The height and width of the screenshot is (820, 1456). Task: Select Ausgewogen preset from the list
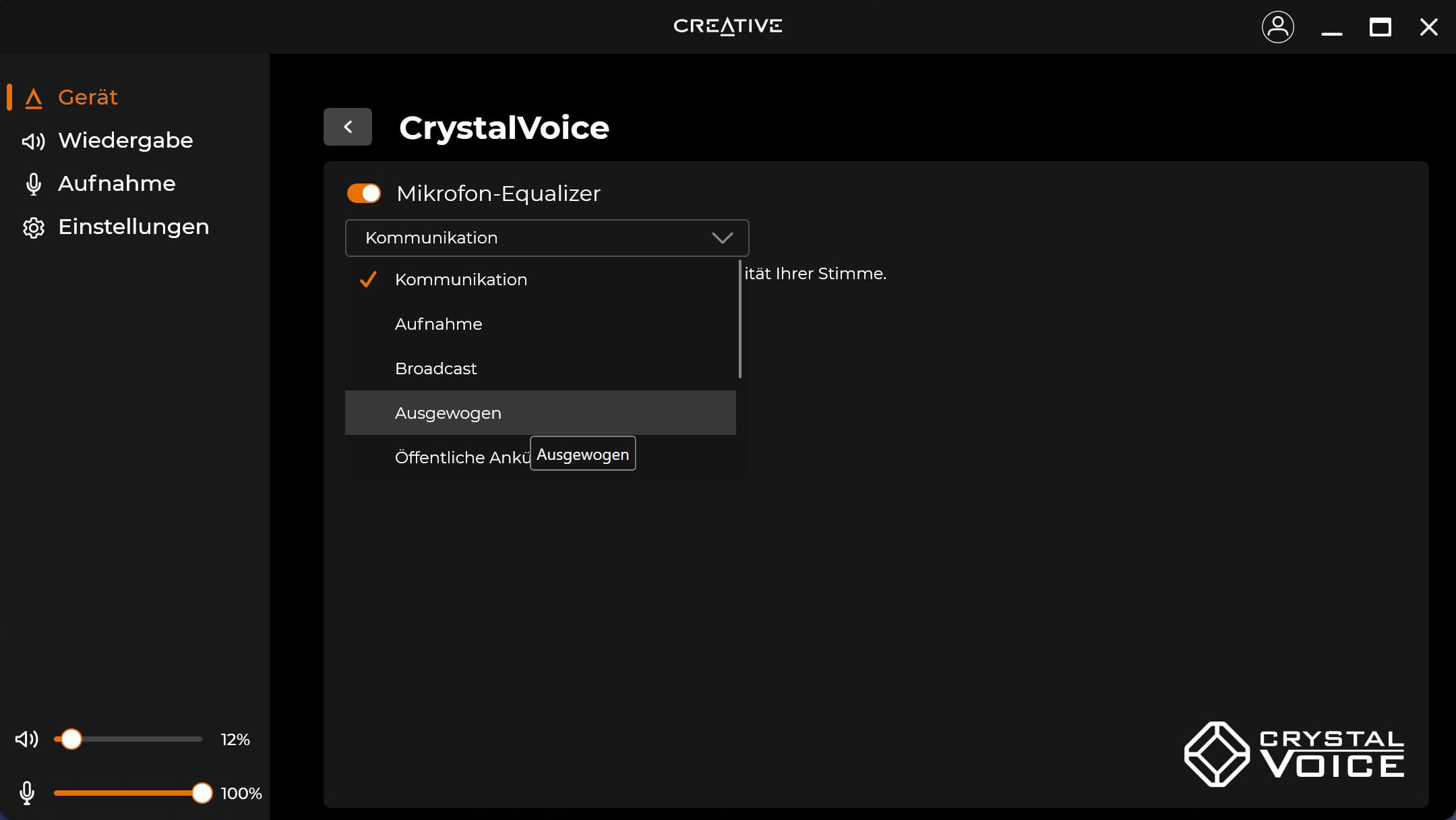(x=448, y=413)
